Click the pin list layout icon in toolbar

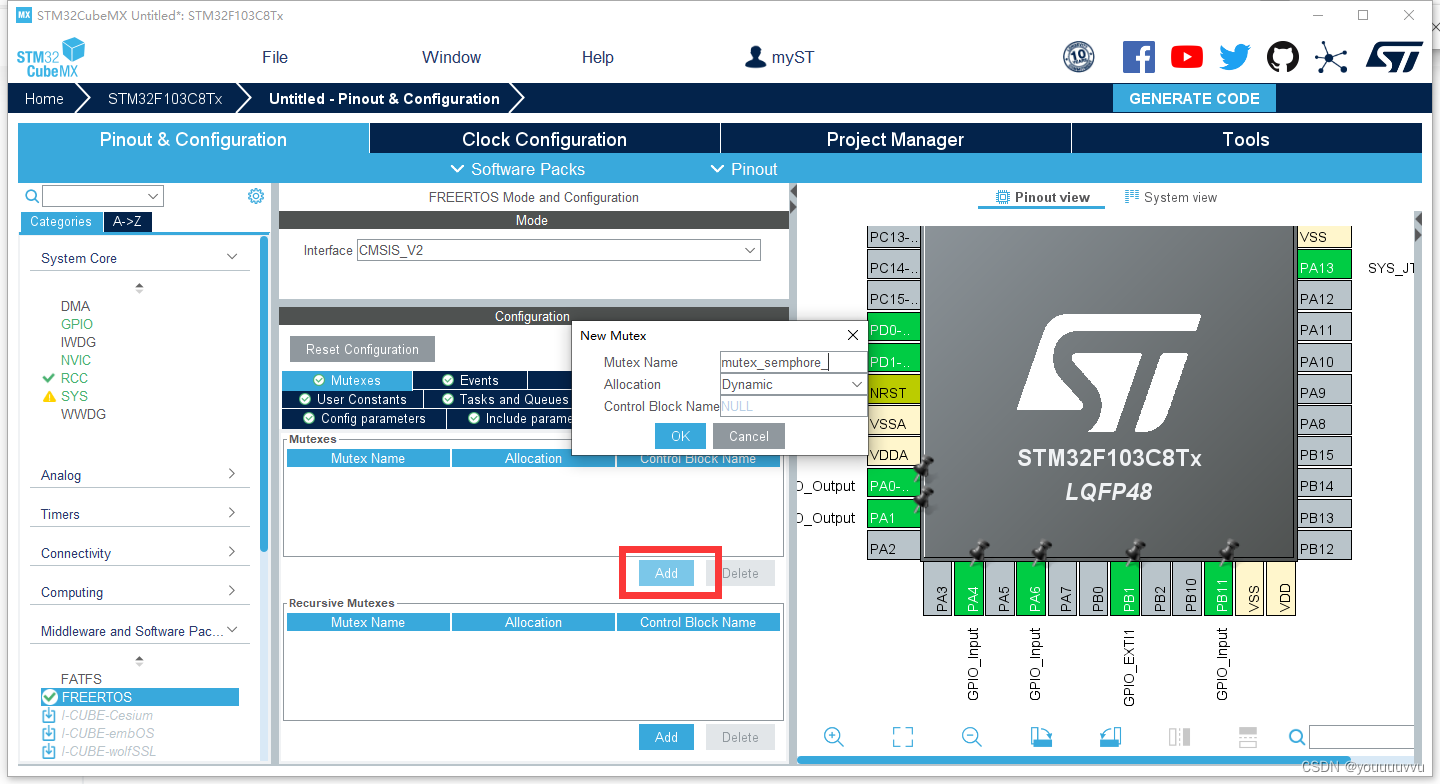pos(1247,737)
